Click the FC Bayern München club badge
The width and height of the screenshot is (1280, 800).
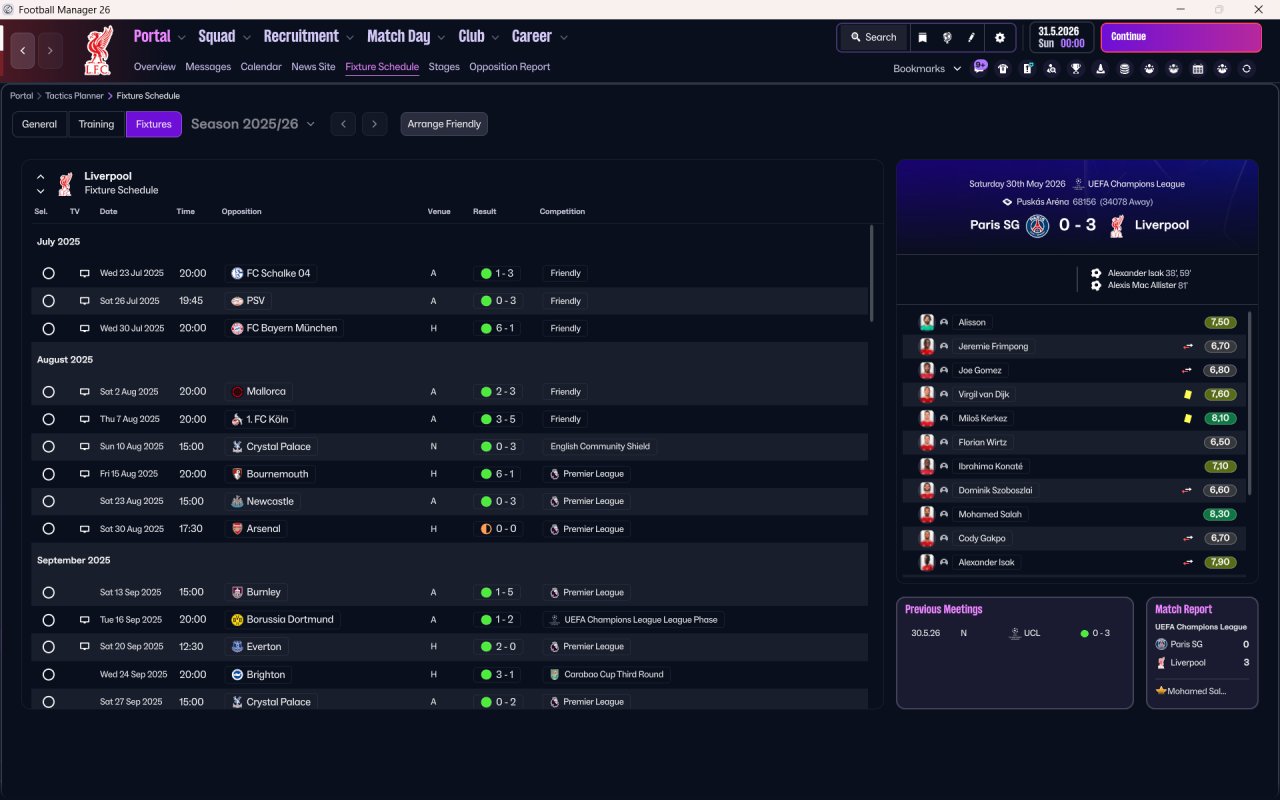pos(237,328)
